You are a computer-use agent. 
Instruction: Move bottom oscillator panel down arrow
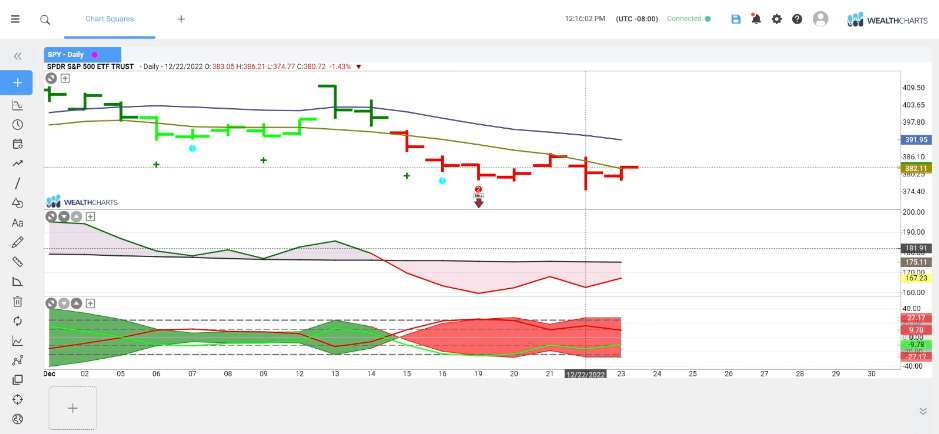click(64, 304)
